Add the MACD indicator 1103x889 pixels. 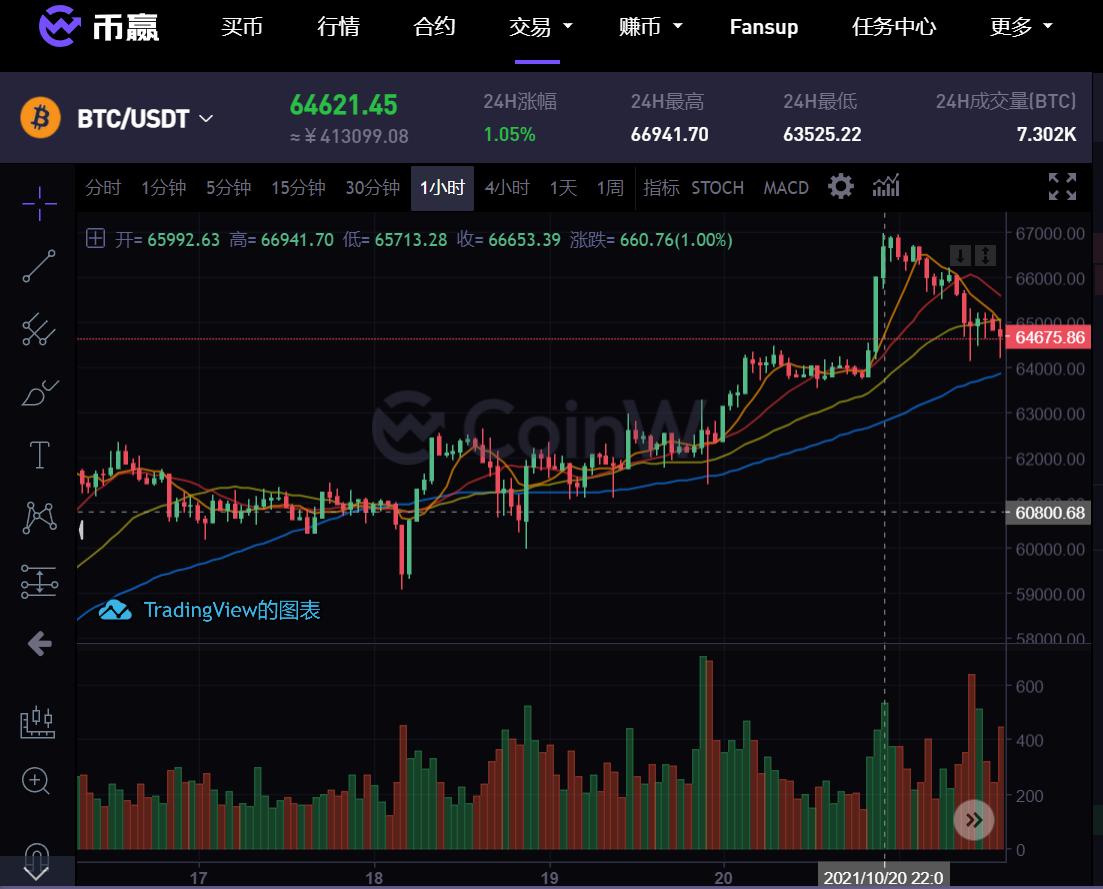[786, 188]
